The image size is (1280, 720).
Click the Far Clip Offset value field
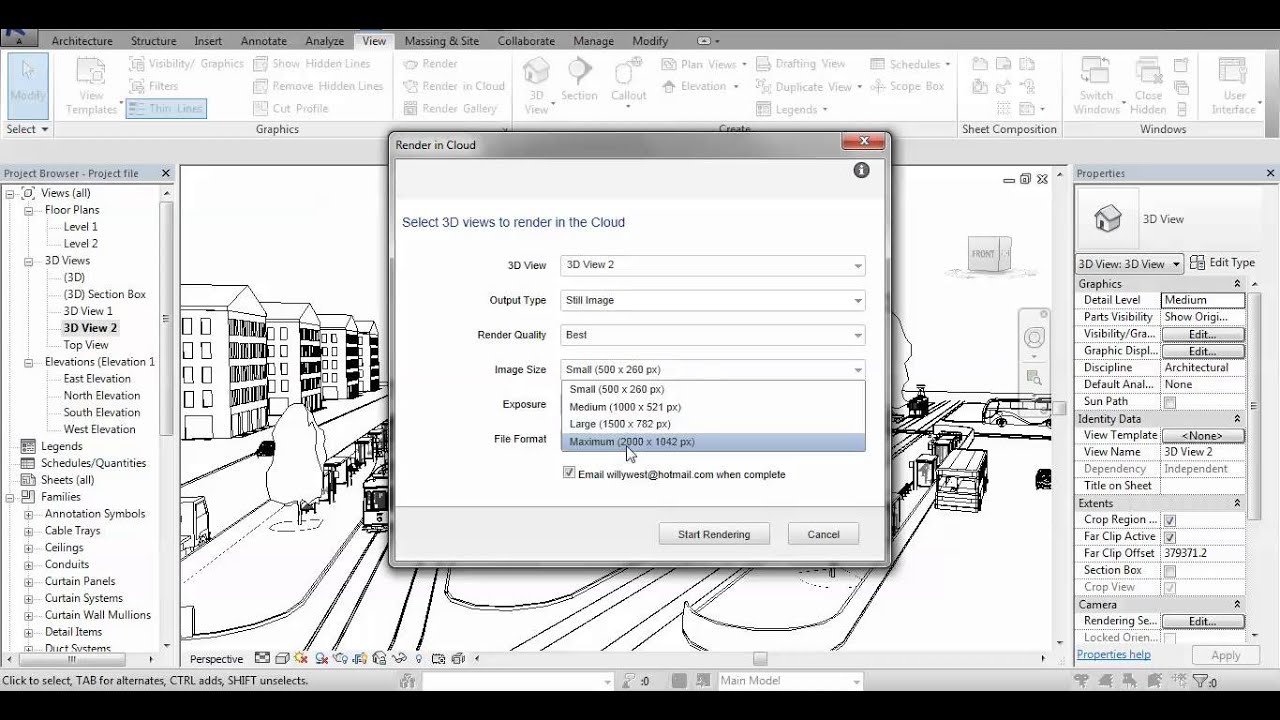(x=1203, y=553)
